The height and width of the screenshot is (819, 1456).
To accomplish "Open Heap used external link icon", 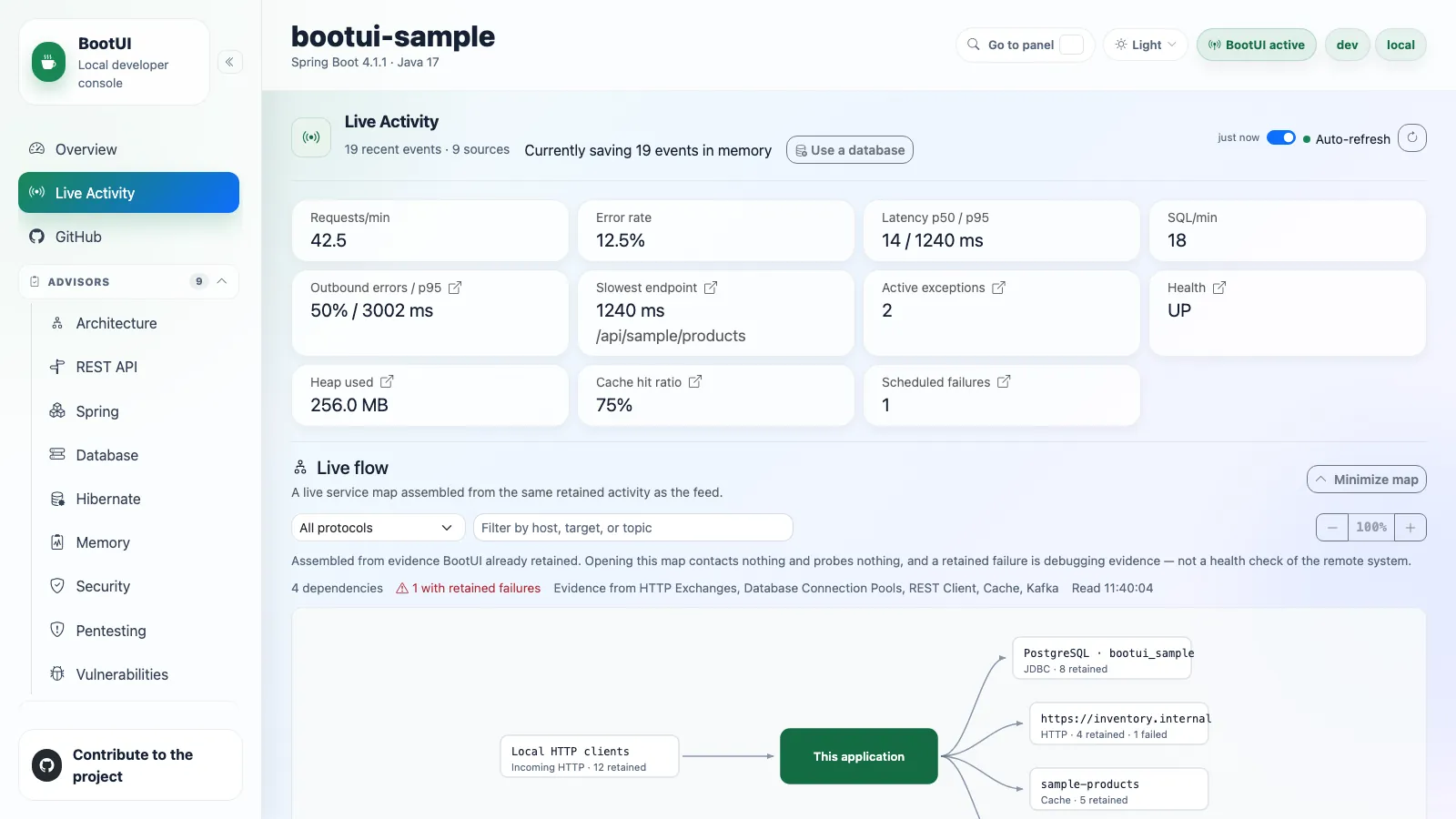I will point(387,382).
